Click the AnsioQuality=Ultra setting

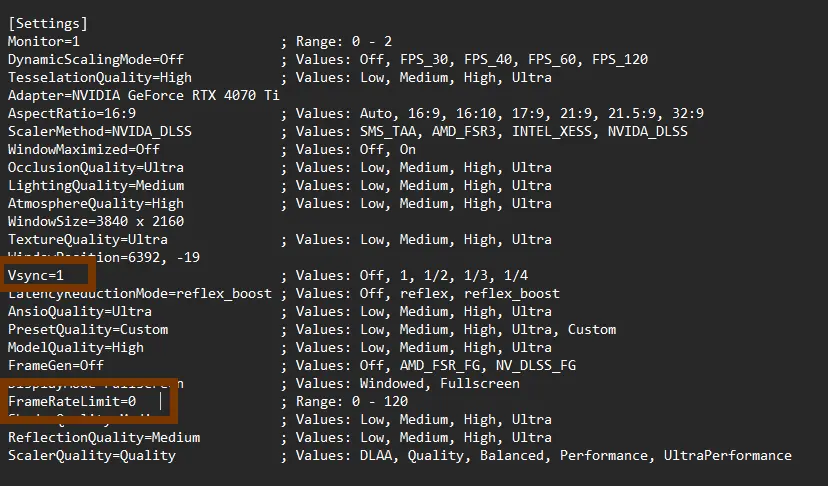point(80,312)
